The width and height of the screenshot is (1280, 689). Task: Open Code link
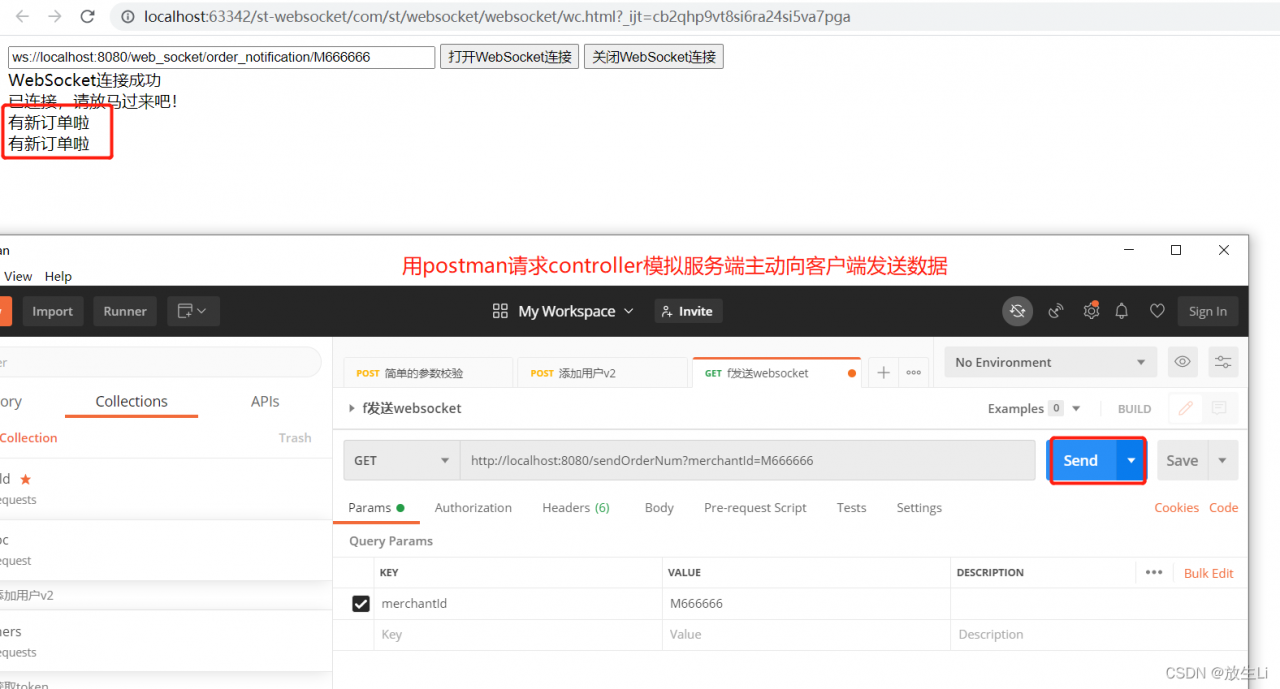point(1223,507)
